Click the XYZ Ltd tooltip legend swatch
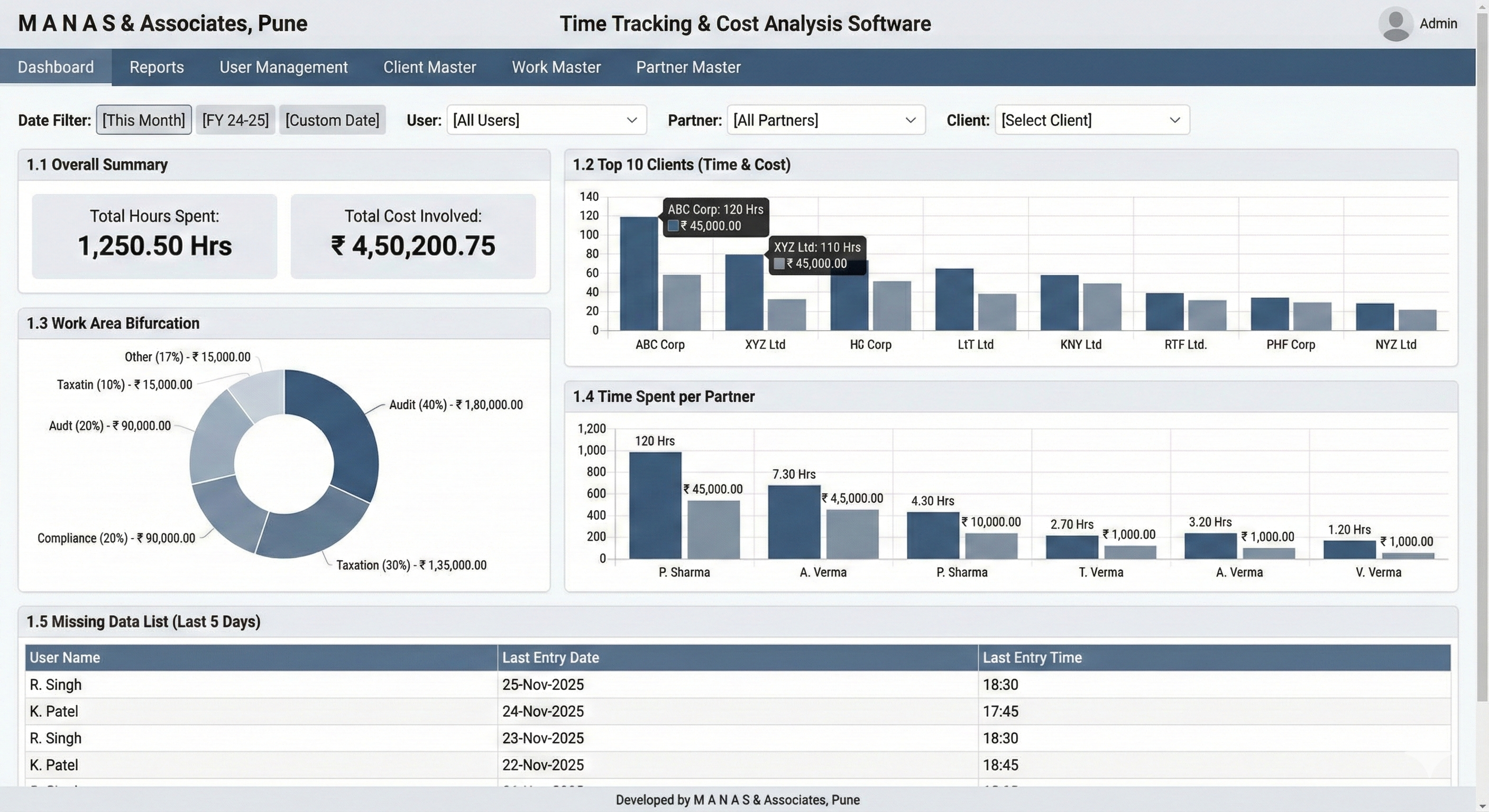This screenshot has width=1489, height=812. (x=779, y=264)
